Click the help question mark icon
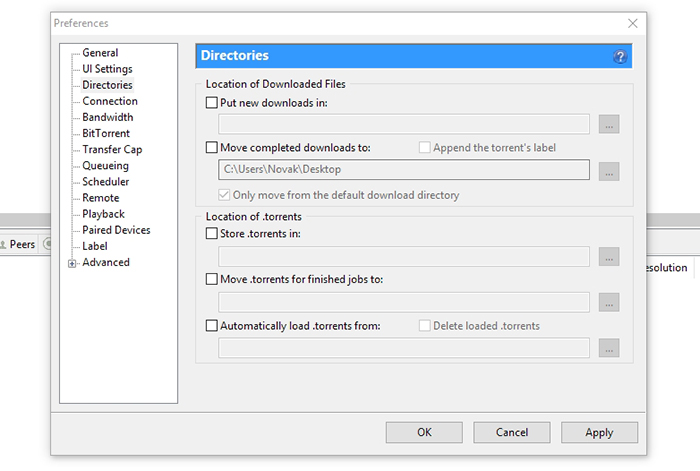The height and width of the screenshot is (471, 700). tap(620, 57)
